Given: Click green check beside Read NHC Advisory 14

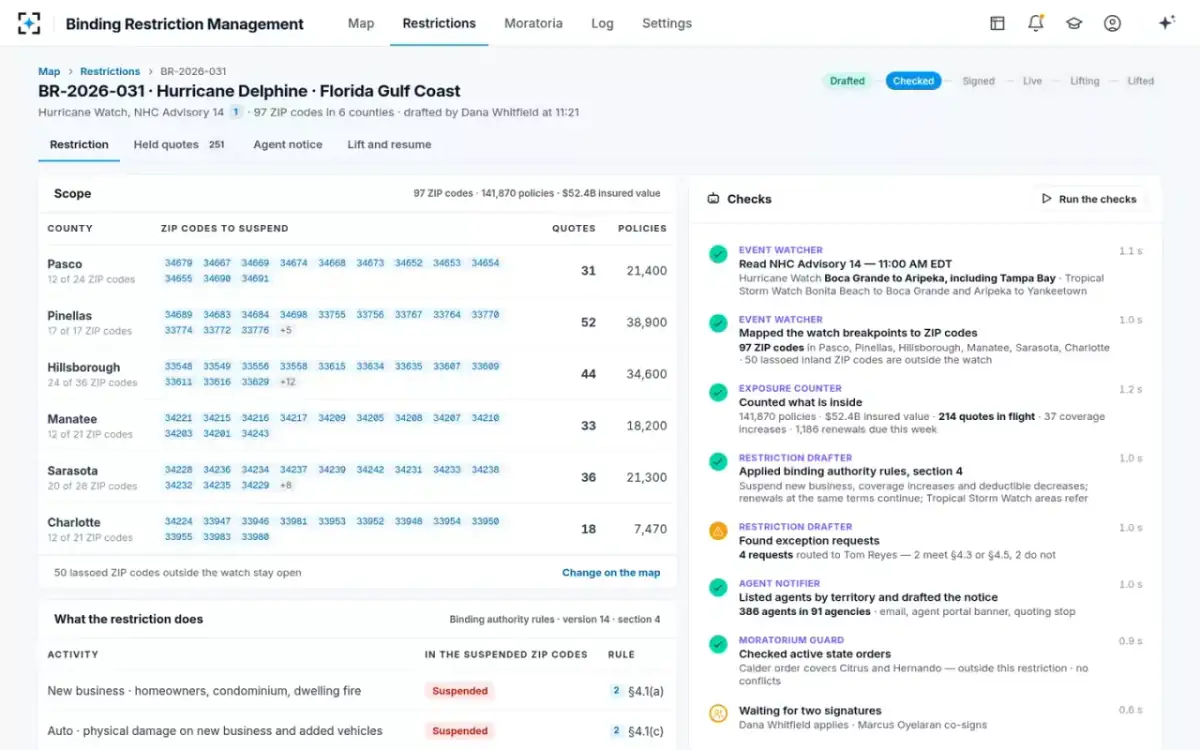Looking at the screenshot, I should [718, 254].
